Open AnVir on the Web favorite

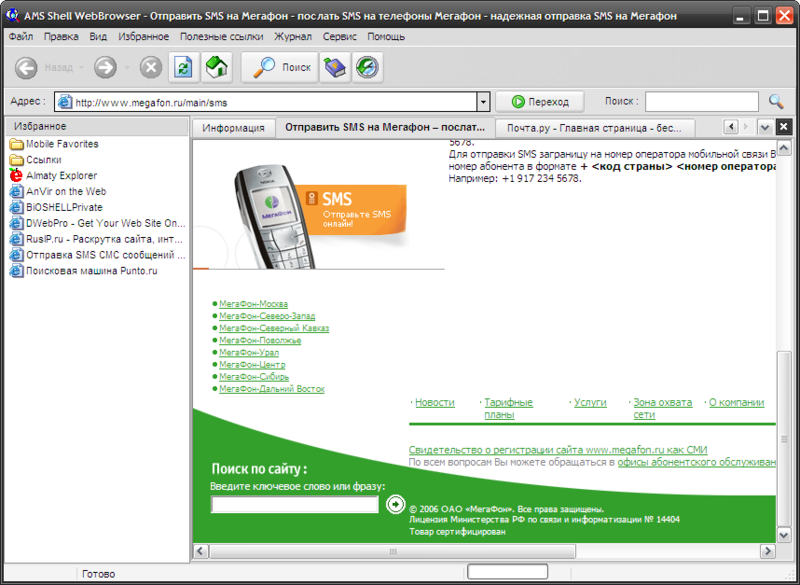pyautogui.click(x=58, y=191)
